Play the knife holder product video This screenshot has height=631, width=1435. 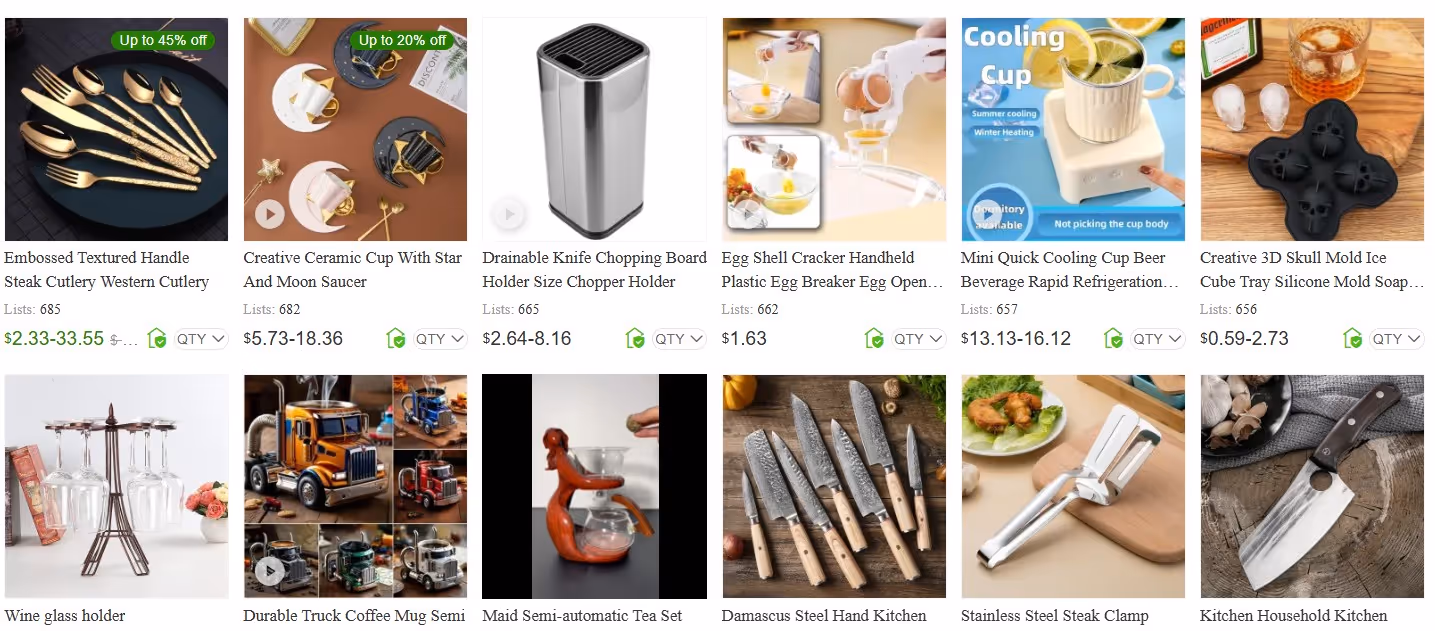(x=508, y=214)
